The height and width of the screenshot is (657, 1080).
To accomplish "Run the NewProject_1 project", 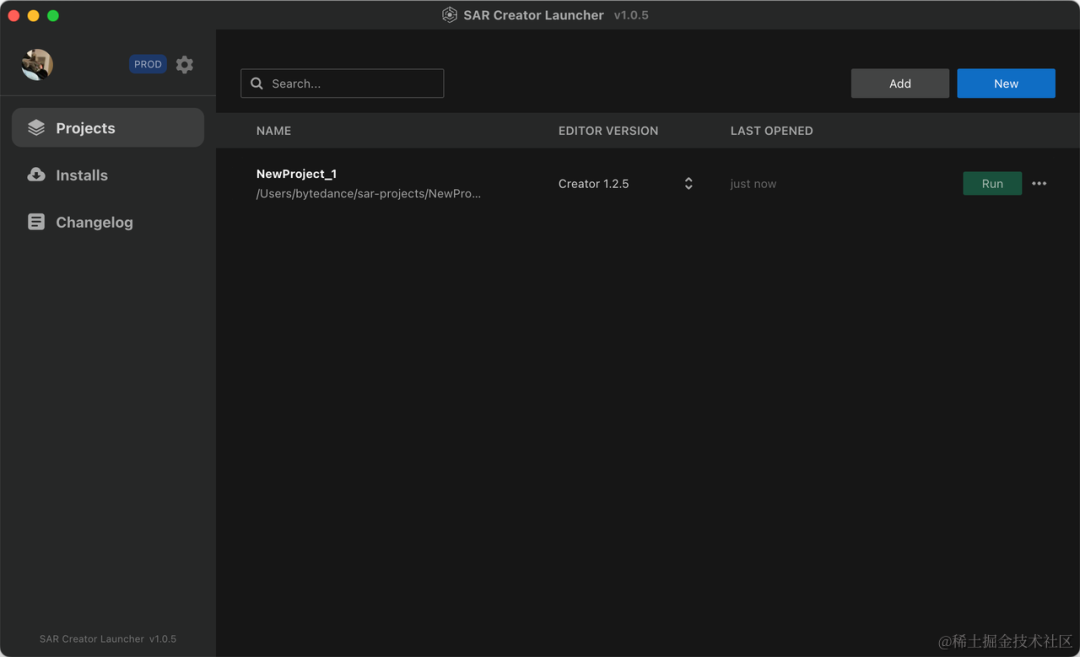I will (x=992, y=184).
